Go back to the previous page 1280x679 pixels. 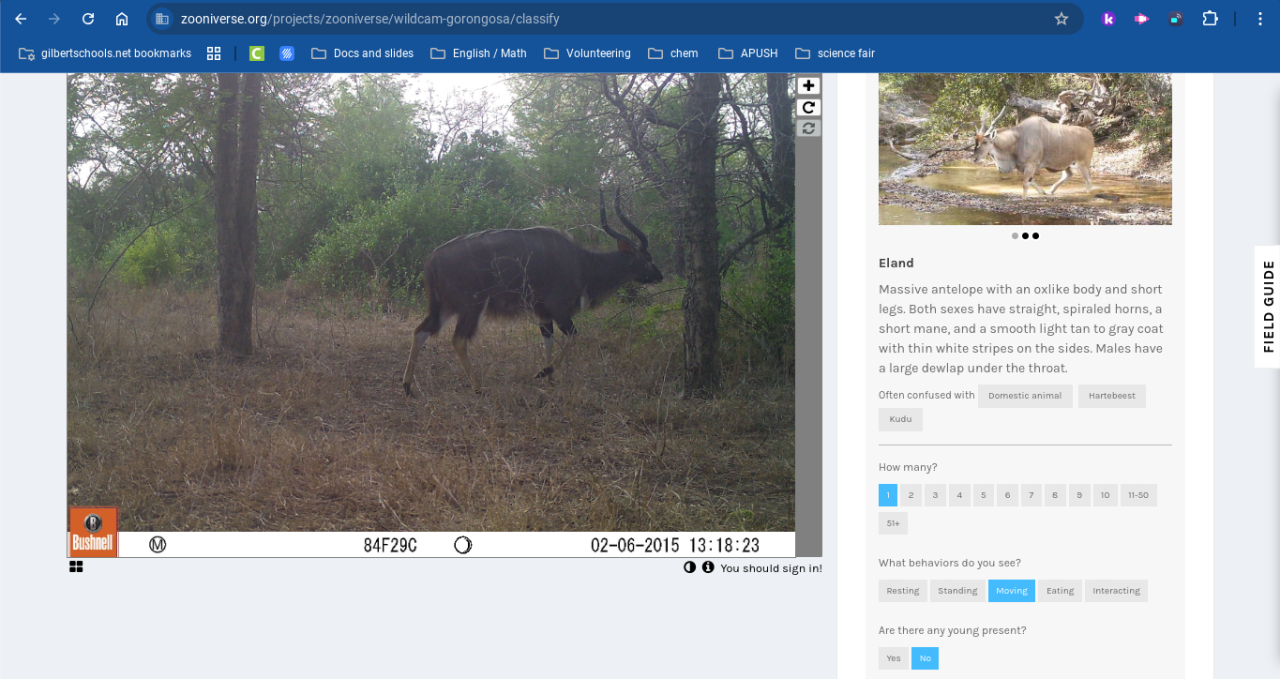(21, 19)
